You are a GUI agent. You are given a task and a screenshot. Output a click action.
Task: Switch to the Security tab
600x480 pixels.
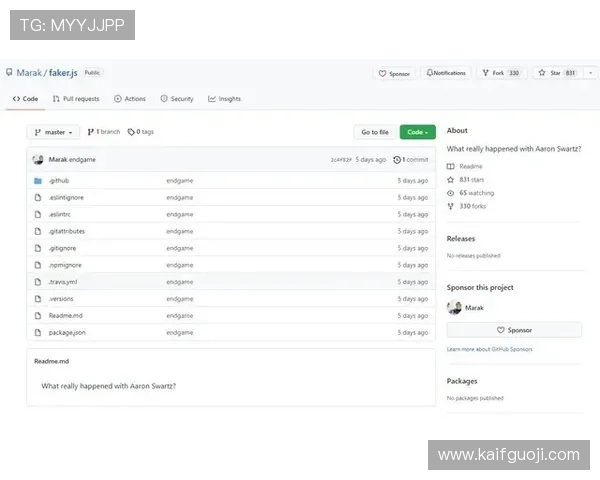177,99
